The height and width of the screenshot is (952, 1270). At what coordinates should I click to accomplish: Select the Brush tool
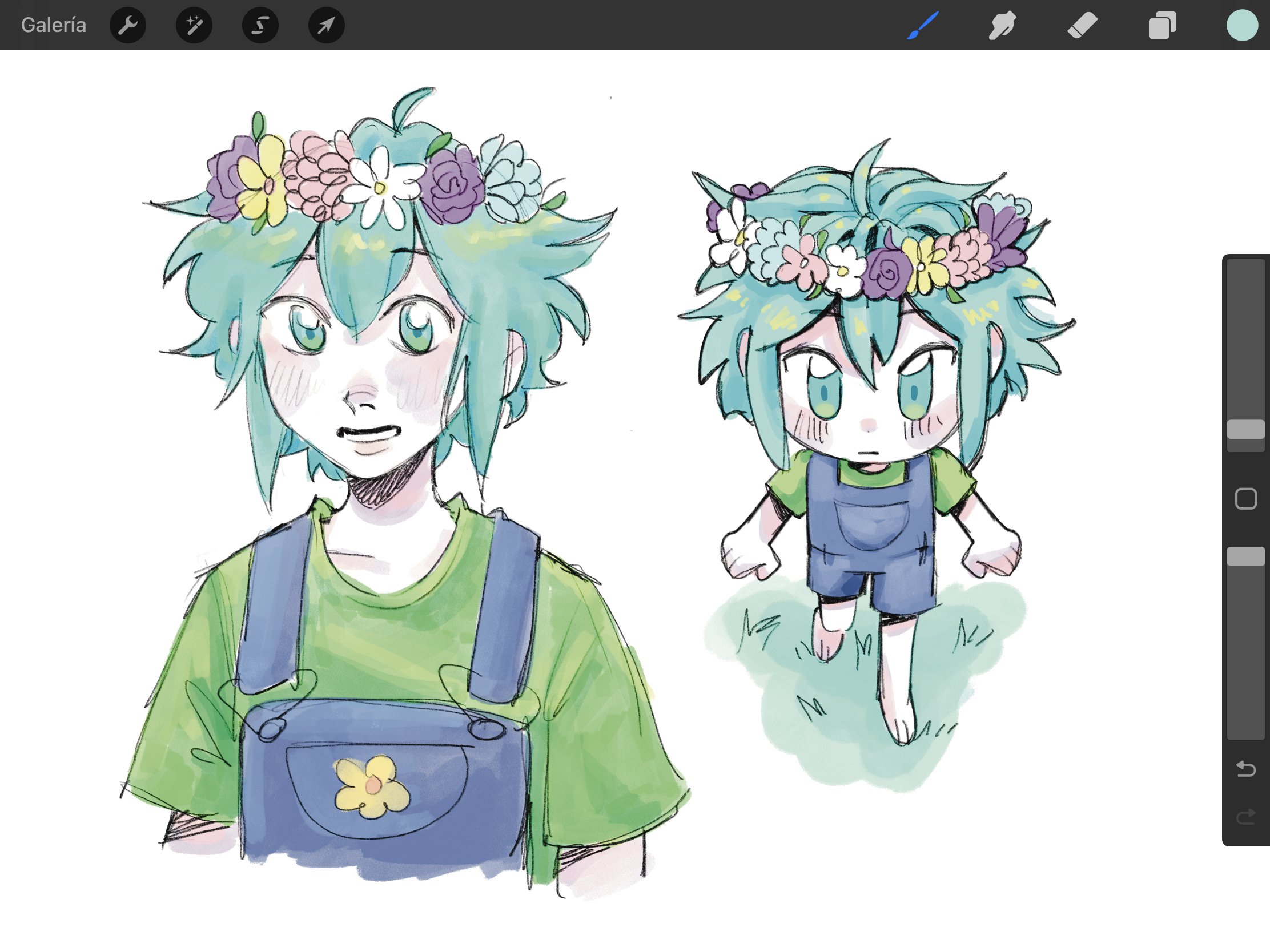pos(923,25)
